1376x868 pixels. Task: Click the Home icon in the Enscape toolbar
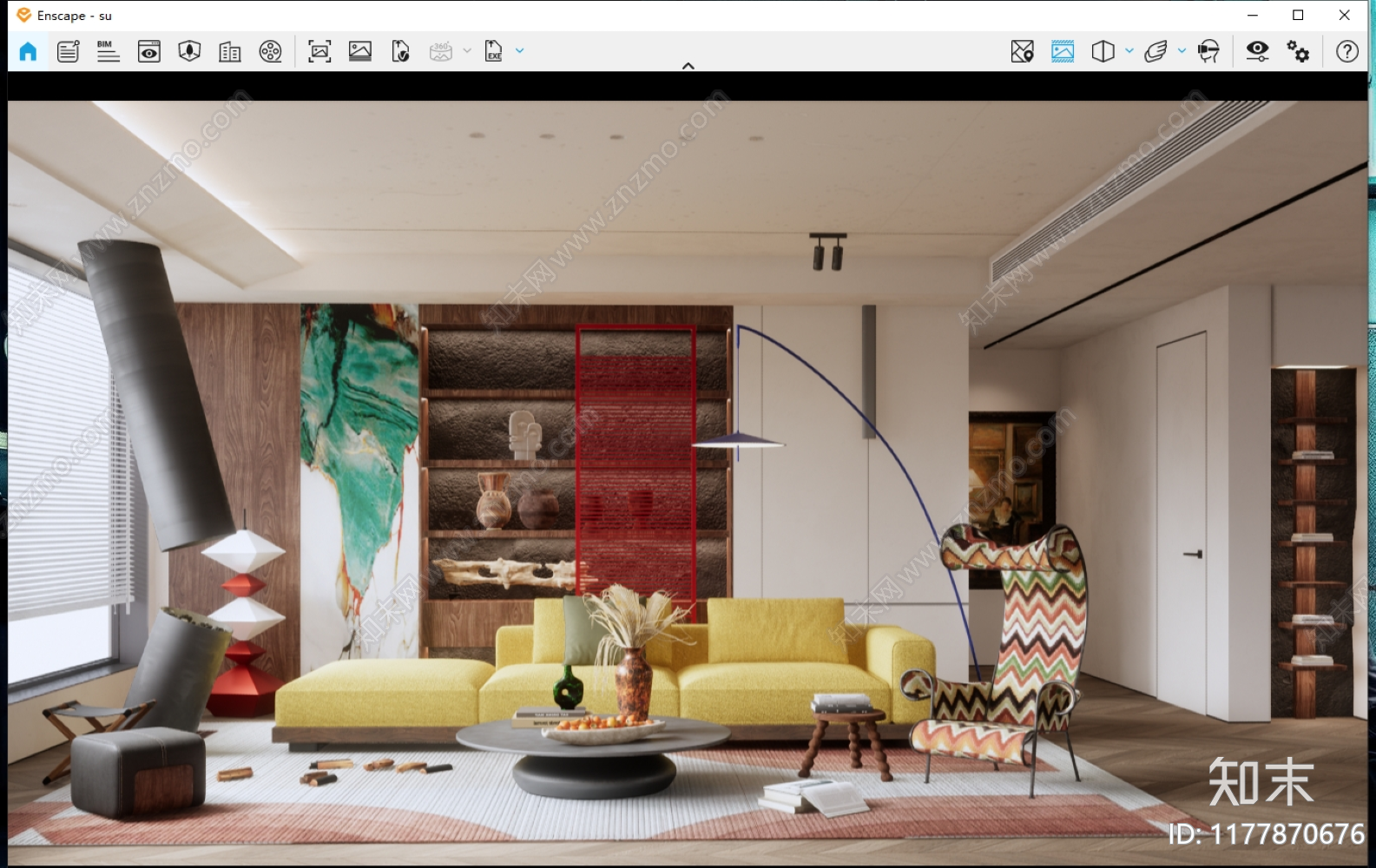28,51
